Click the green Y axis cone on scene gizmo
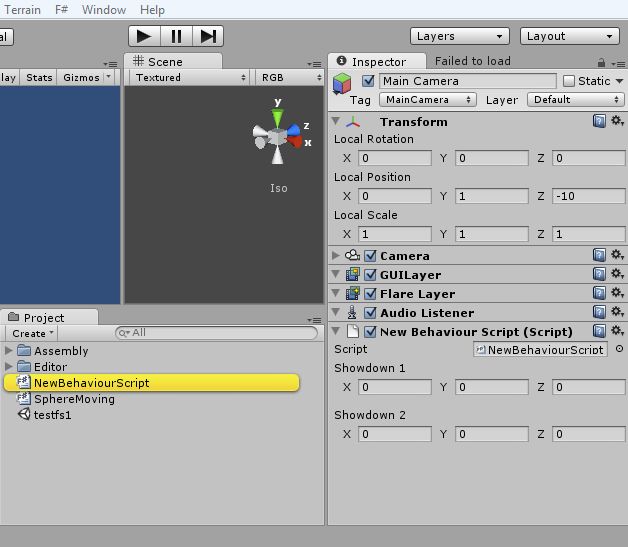 [x=277, y=118]
